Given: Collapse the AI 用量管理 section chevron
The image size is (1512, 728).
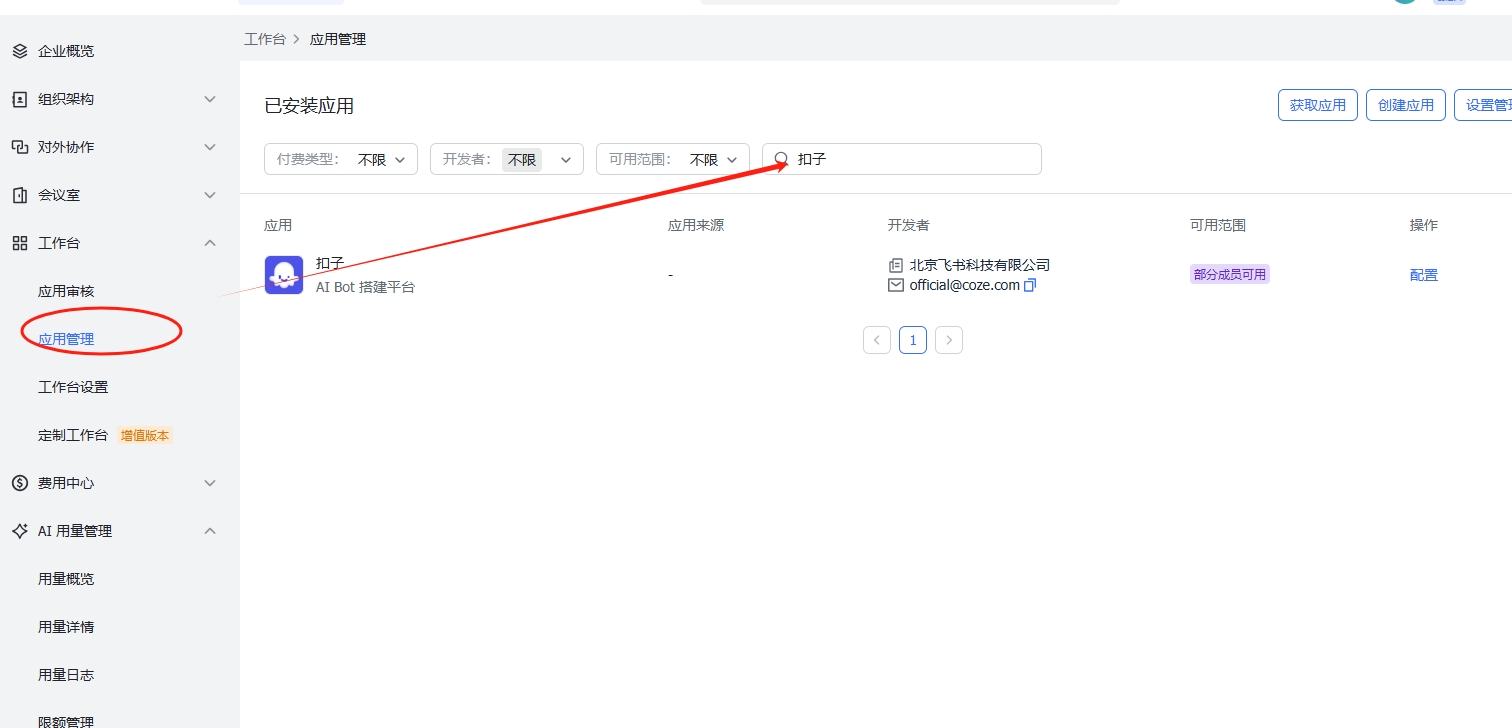Looking at the screenshot, I should pyautogui.click(x=210, y=531).
